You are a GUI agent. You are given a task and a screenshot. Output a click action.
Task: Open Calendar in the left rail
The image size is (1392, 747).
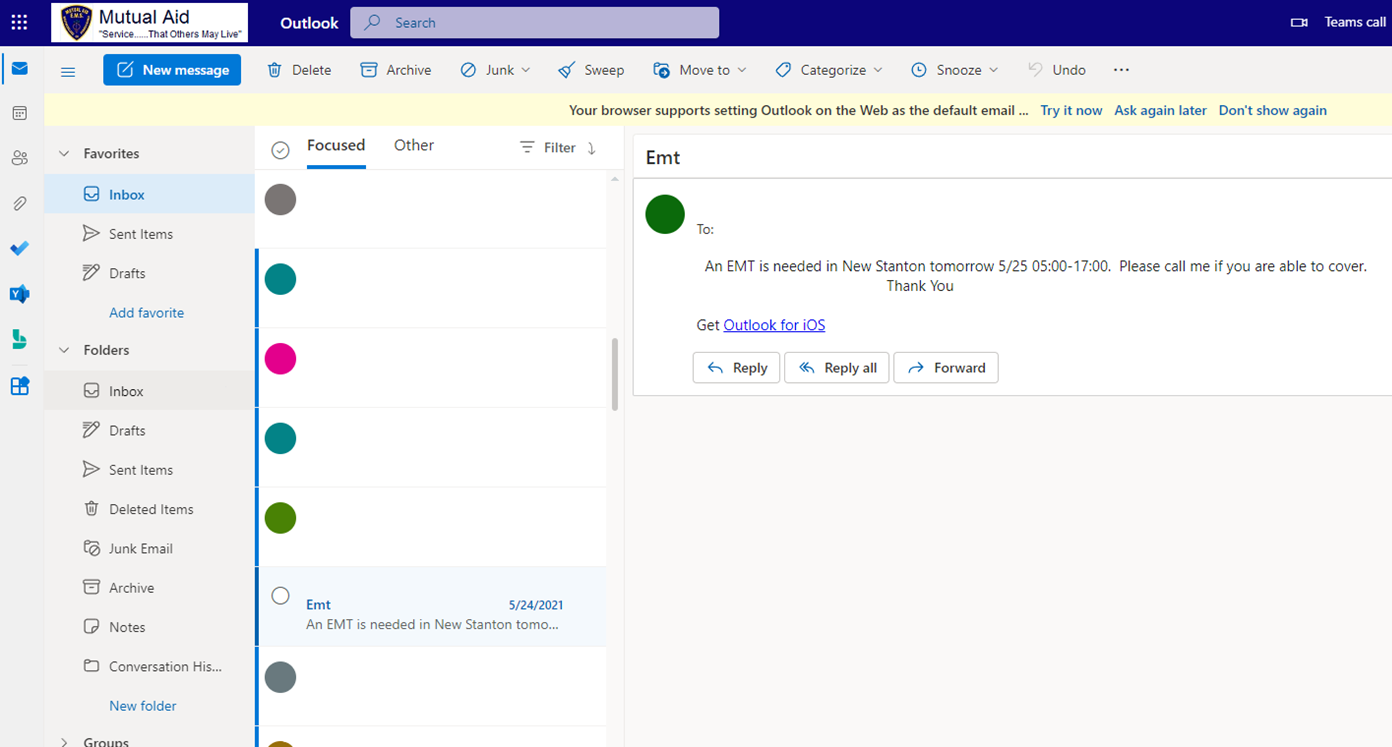19,113
